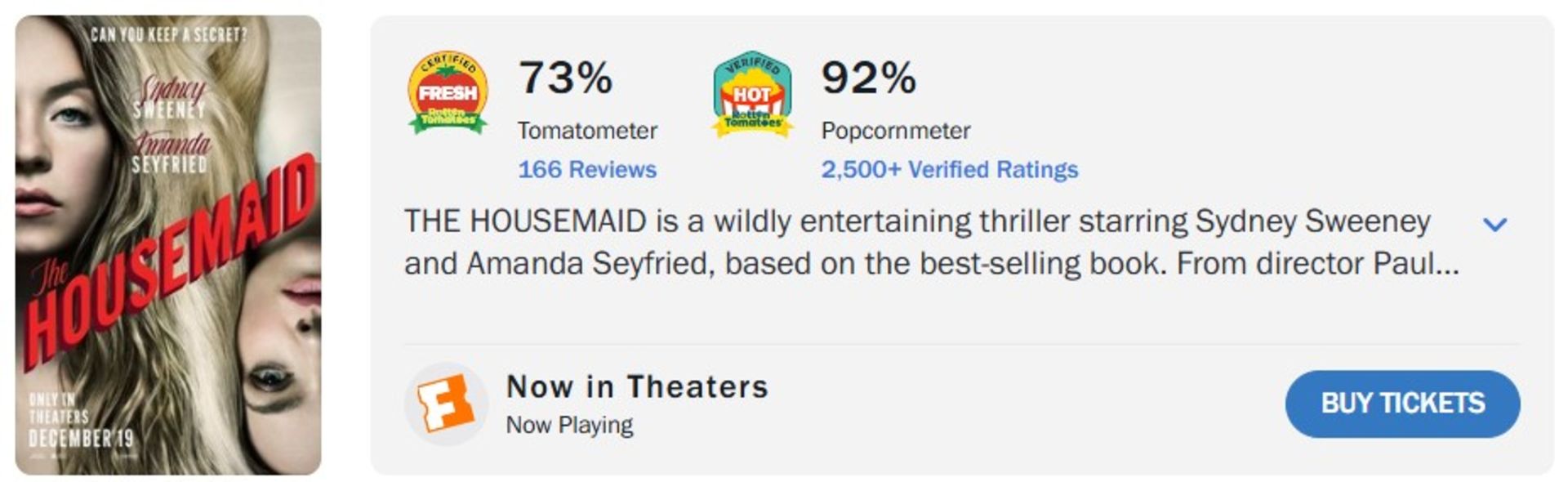Click the Now Playing status text
1568x482 pixels.
[569, 425]
